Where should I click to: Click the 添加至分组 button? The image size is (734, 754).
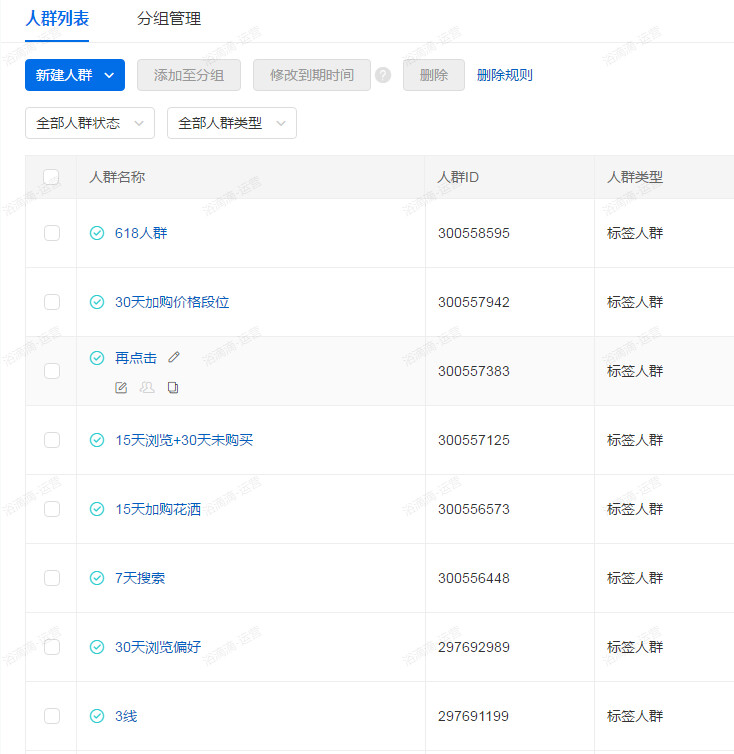[x=189, y=75]
